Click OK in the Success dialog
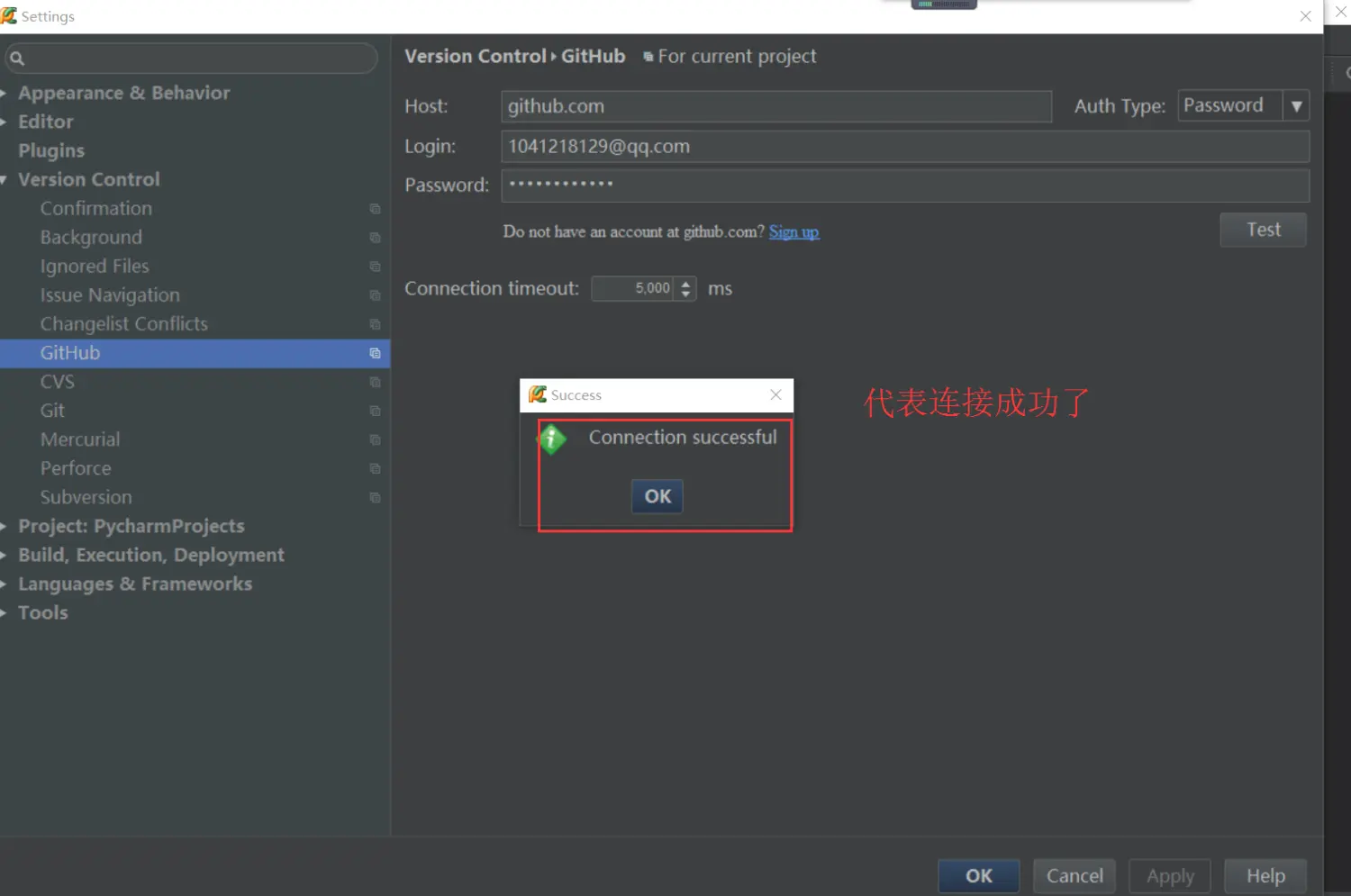The image size is (1351, 896). coord(657,496)
